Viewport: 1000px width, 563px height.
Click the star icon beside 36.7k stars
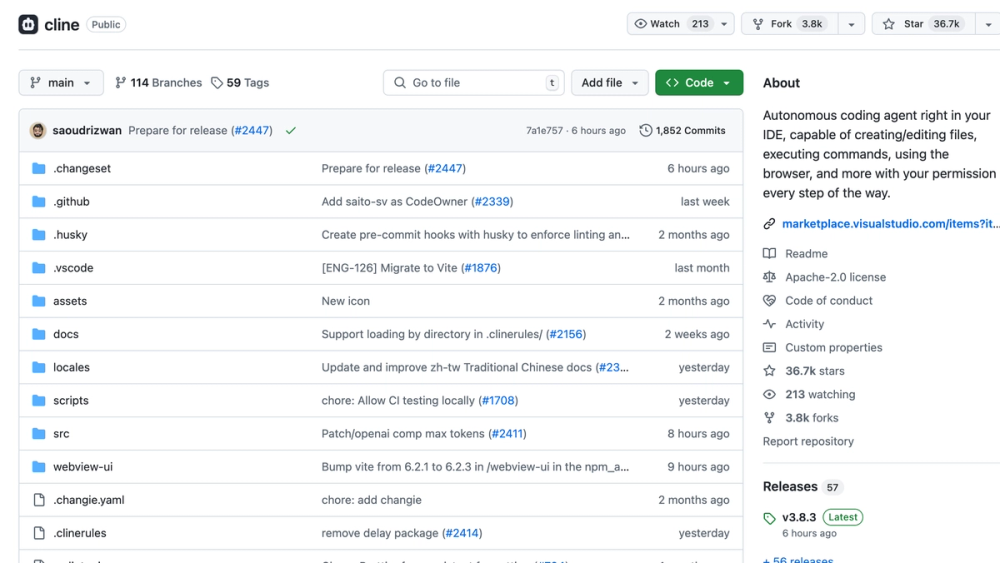pyautogui.click(x=770, y=371)
